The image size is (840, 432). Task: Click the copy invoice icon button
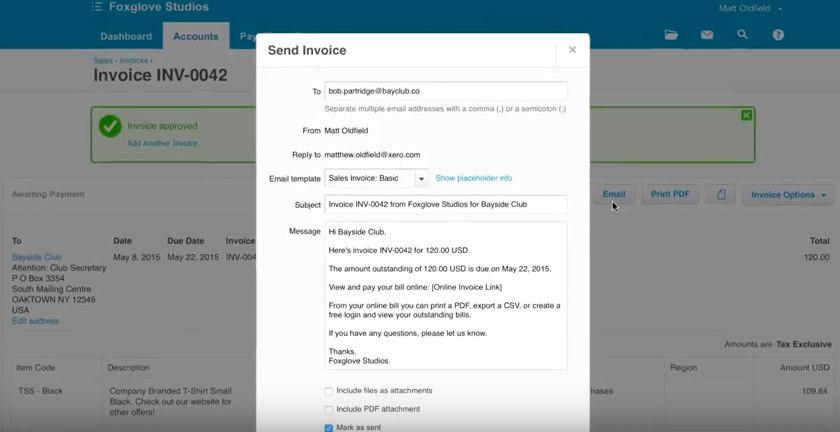[x=721, y=195]
